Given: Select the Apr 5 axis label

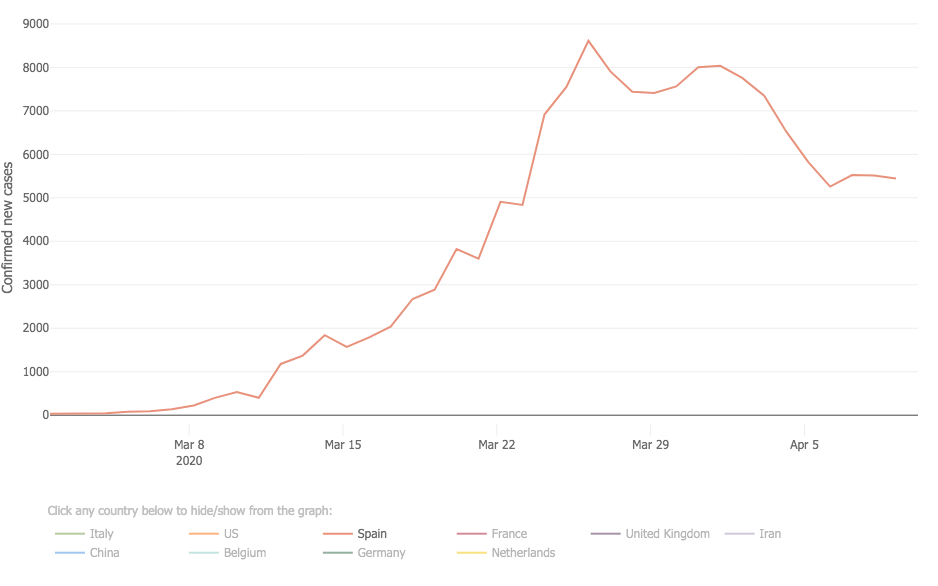Looking at the screenshot, I should click(804, 445).
